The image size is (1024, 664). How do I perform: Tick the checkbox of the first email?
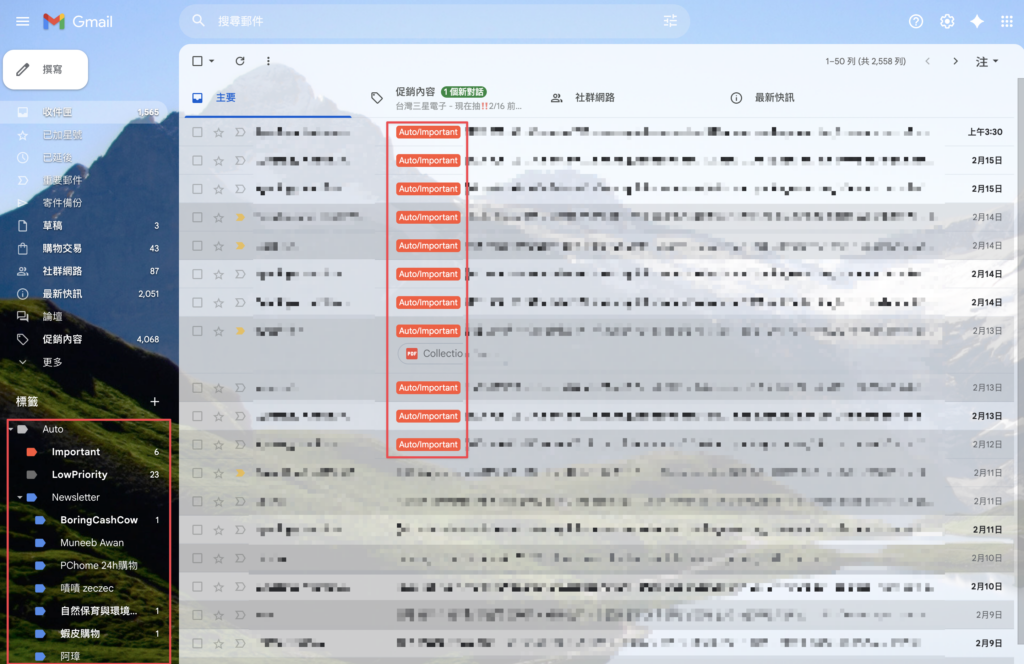click(x=198, y=132)
